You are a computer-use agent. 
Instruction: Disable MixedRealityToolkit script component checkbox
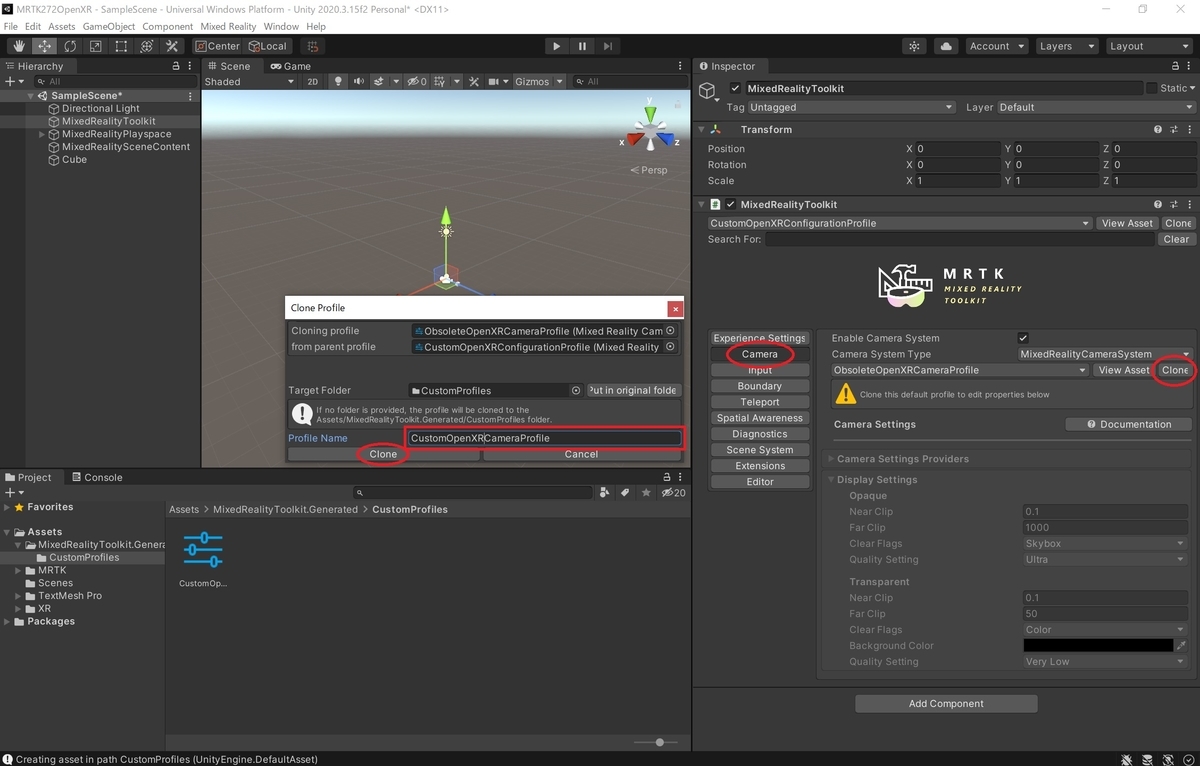(x=731, y=204)
